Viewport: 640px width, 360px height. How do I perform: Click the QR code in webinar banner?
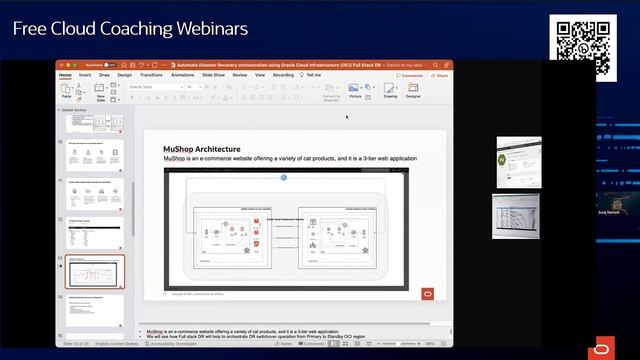click(583, 48)
